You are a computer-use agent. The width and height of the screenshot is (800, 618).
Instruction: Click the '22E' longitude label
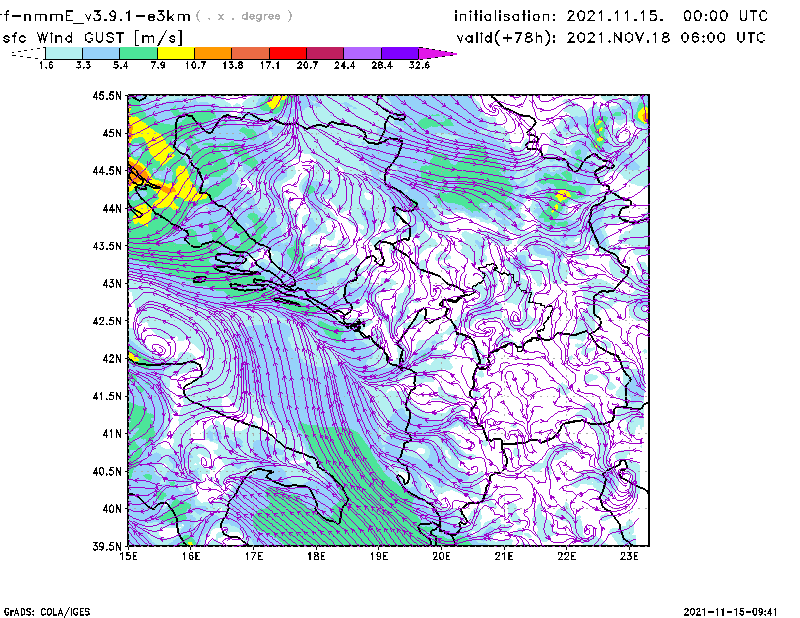click(566, 556)
